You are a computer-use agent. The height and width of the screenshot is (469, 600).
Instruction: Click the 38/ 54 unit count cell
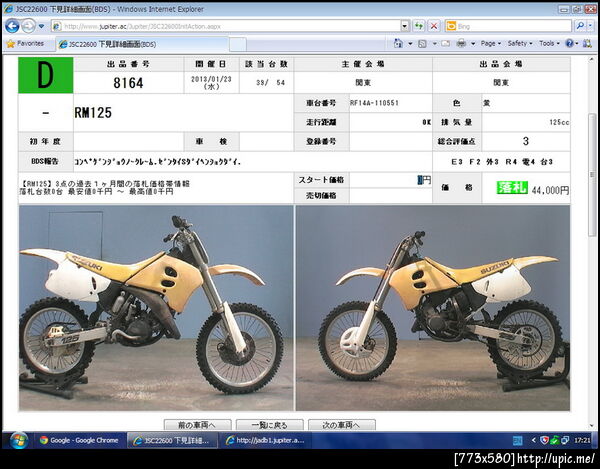[x=267, y=82]
